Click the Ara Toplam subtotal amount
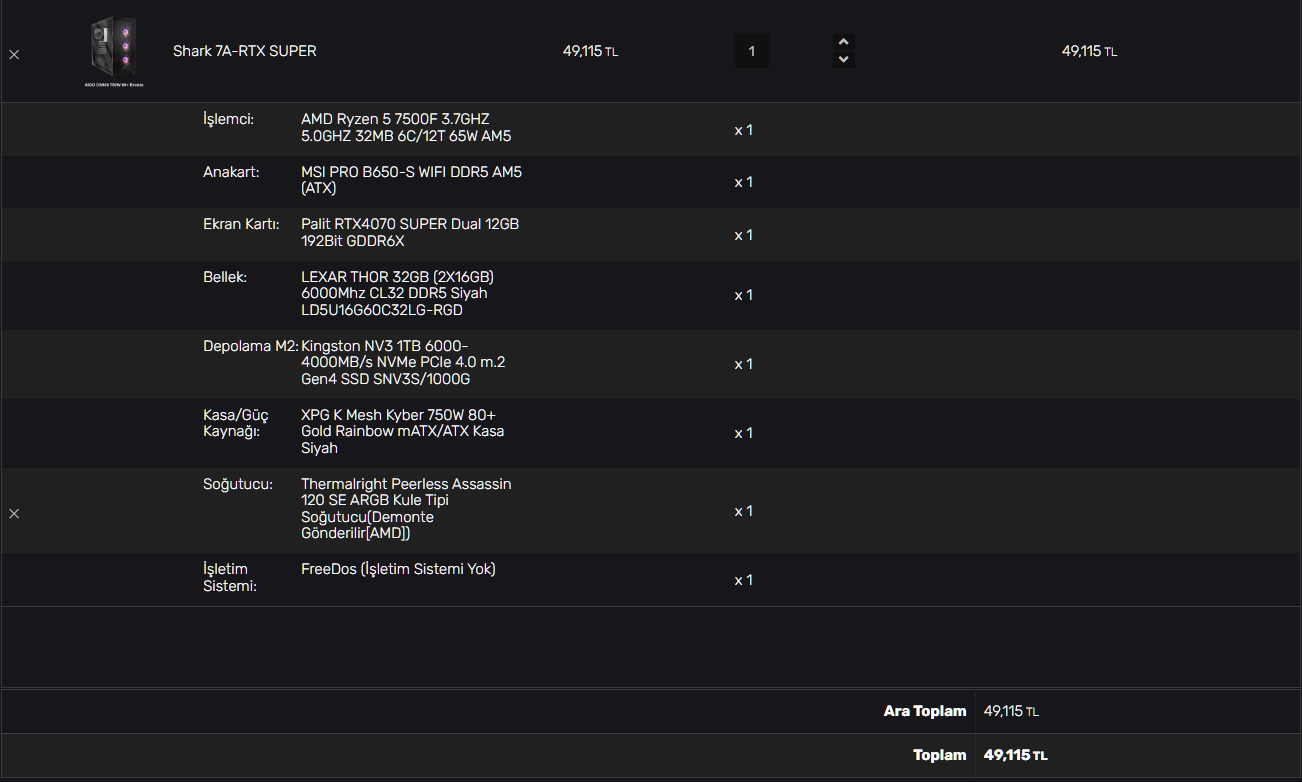Screen dimensions: 1302x782 tap(1011, 711)
